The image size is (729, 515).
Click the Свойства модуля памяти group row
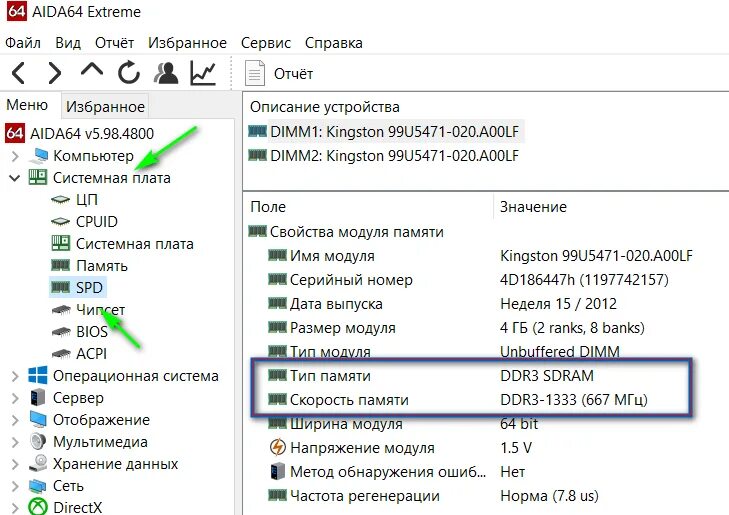(356, 231)
